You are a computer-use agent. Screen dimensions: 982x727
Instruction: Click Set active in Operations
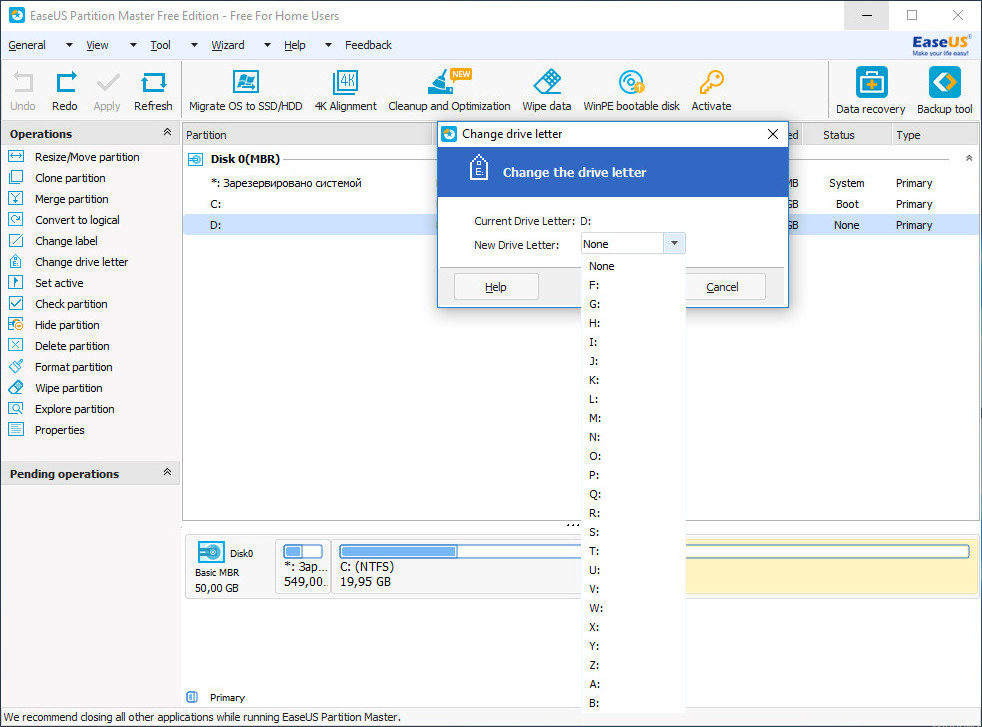59,283
